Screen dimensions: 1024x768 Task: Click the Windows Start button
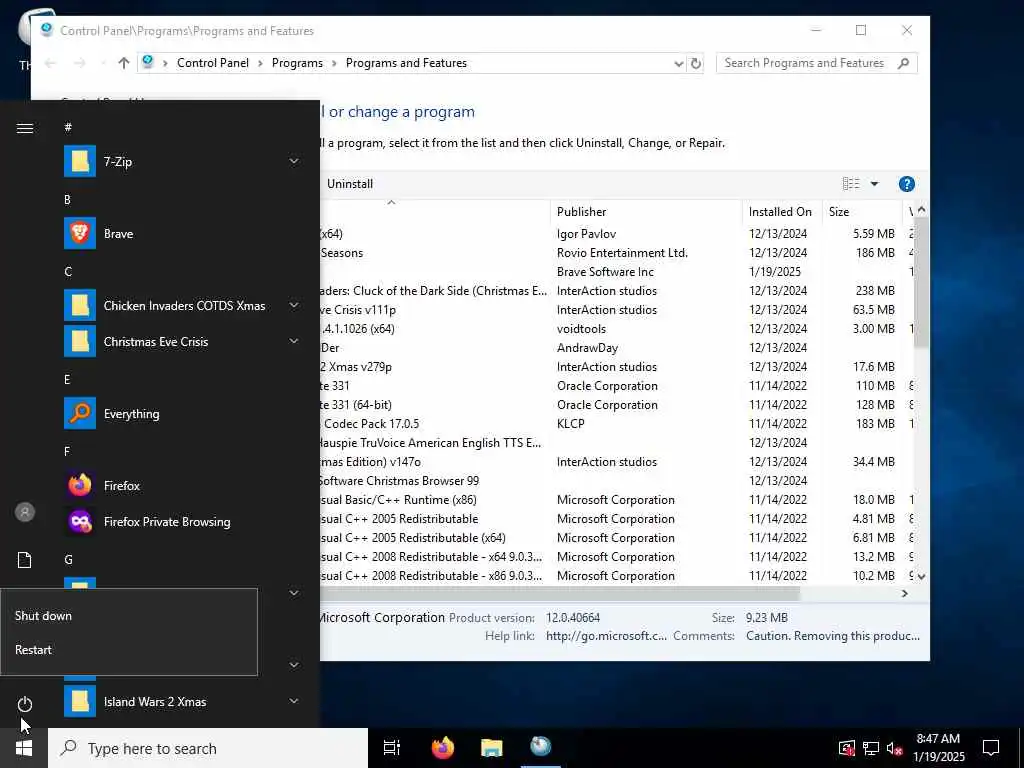pos(24,748)
